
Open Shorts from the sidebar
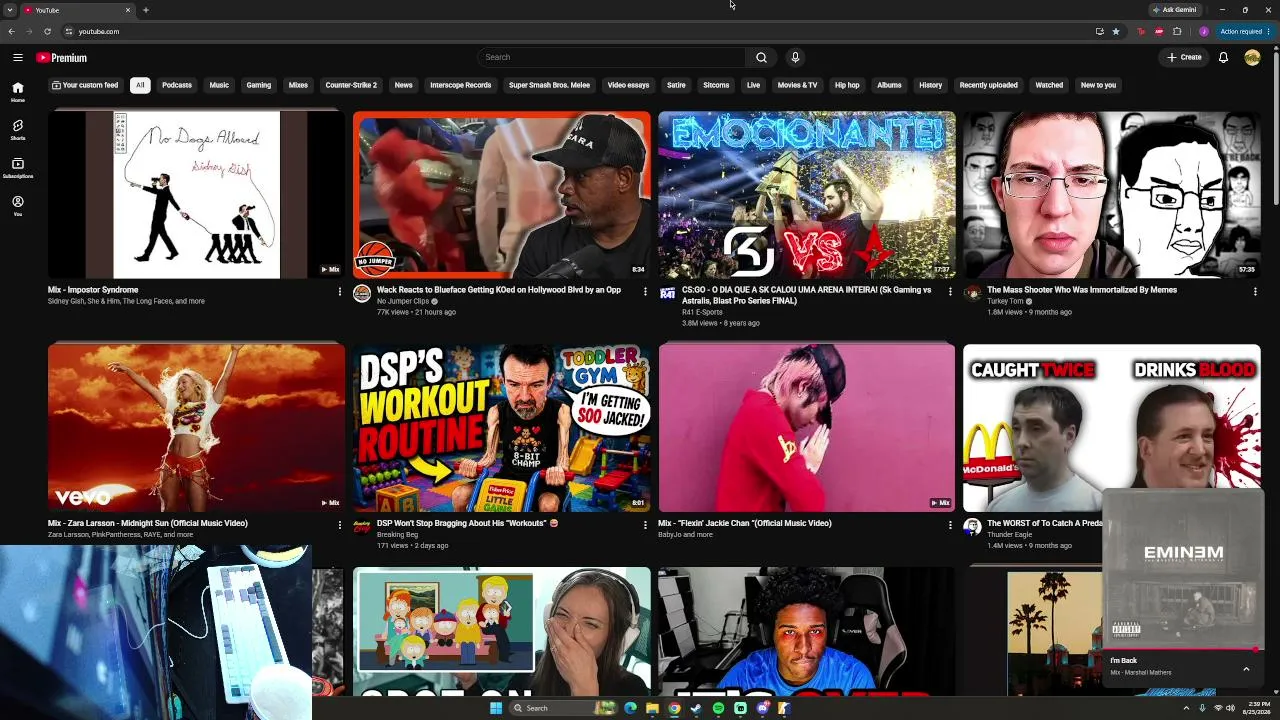18,130
